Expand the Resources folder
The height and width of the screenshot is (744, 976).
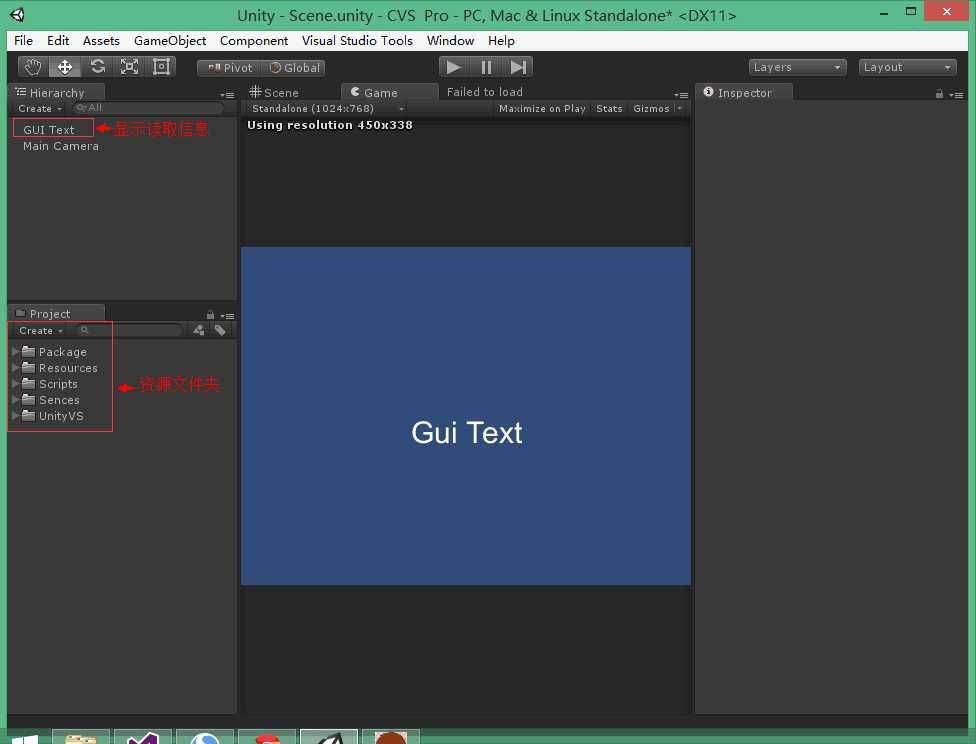[16, 368]
